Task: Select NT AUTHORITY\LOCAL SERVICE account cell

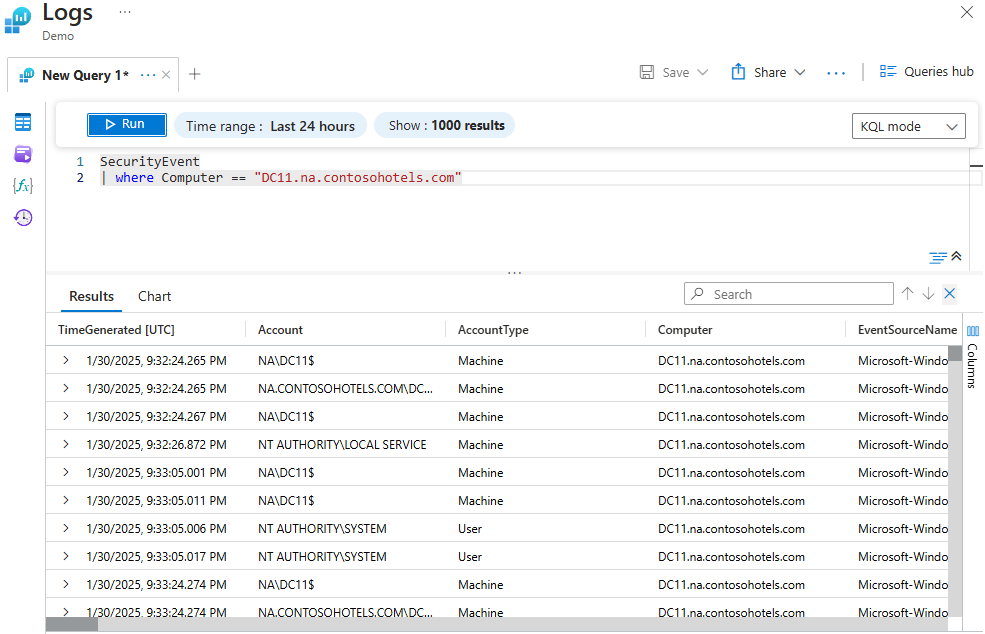Action: (x=342, y=445)
